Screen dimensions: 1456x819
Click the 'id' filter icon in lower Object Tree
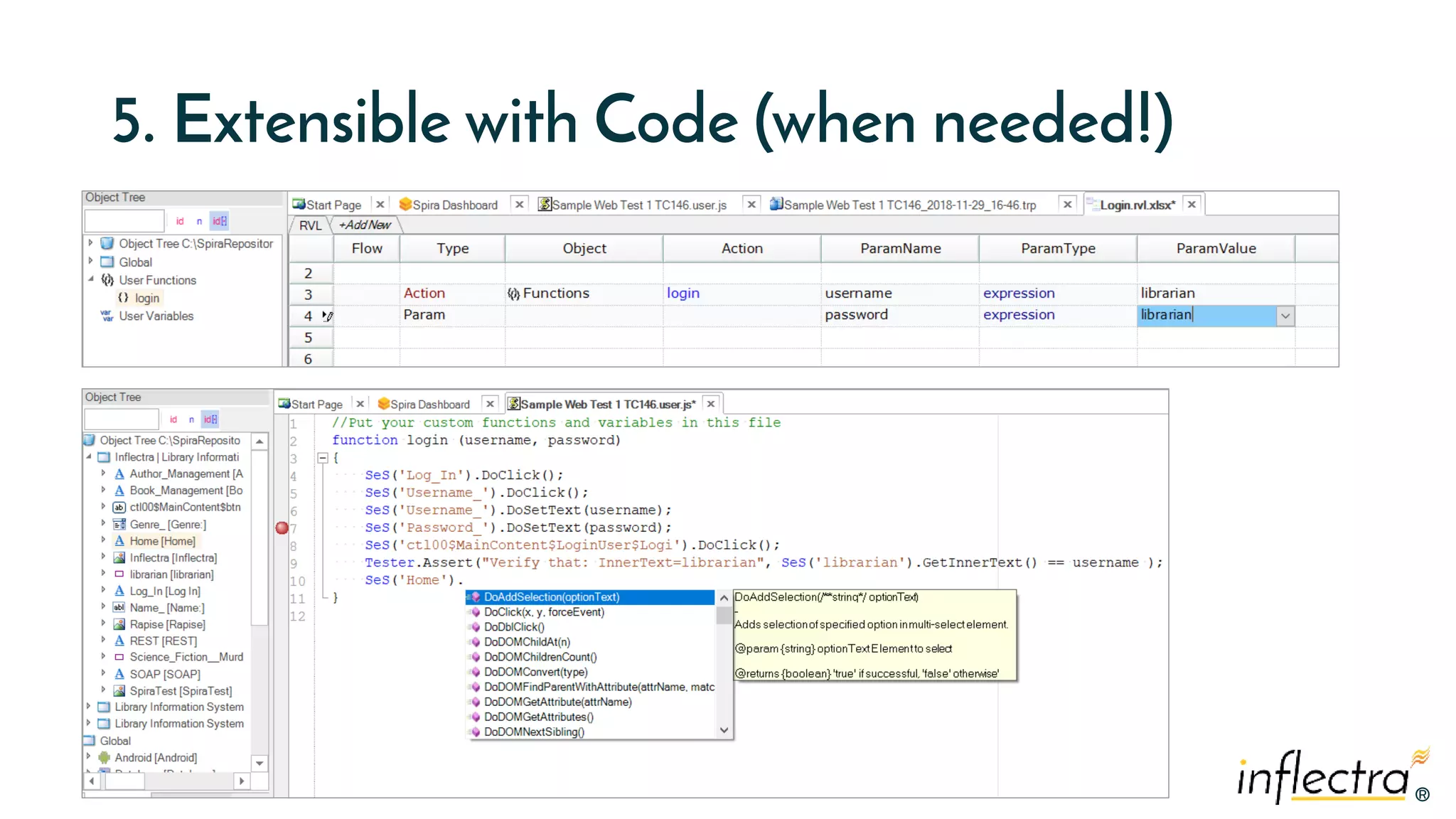pos(173,419)
